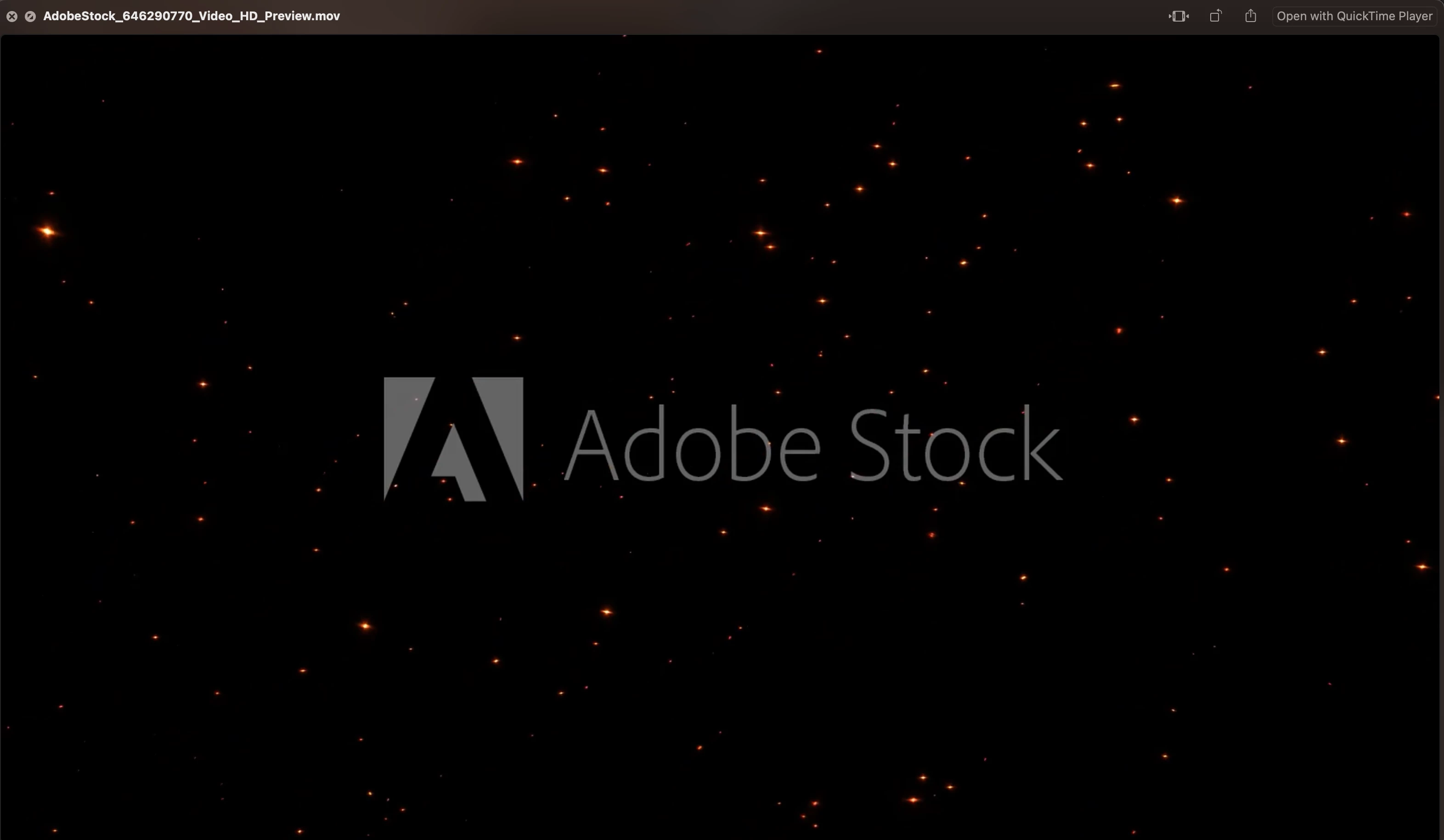Toggle full screen with the slashed circle icon
Screen dimensions: 1444x840
pos(30,16)
